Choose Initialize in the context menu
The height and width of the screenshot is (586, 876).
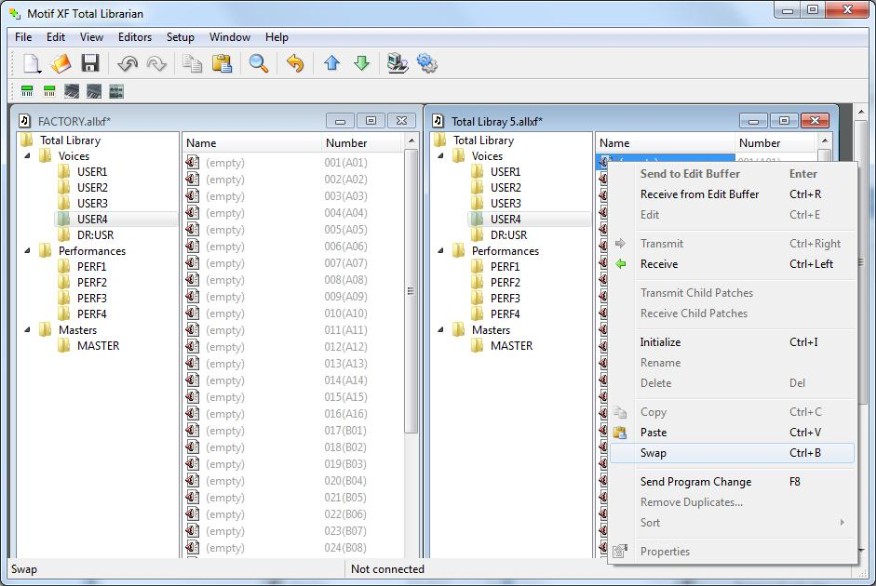pos(732,342)
